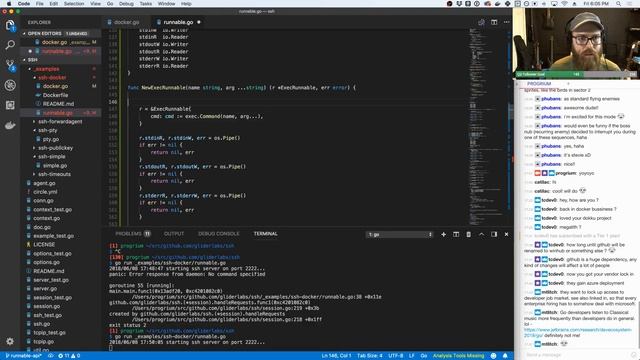This screenshot has height=360, width=640.
Task: Open changes icon in editor toolbar
Action: [x=481, y=22]
